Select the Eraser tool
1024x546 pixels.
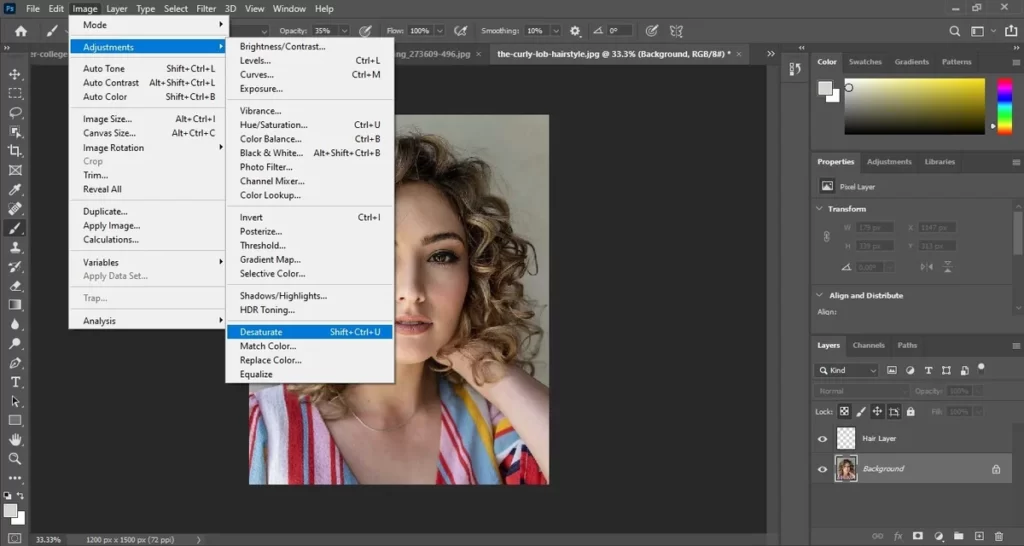point(15,286)
